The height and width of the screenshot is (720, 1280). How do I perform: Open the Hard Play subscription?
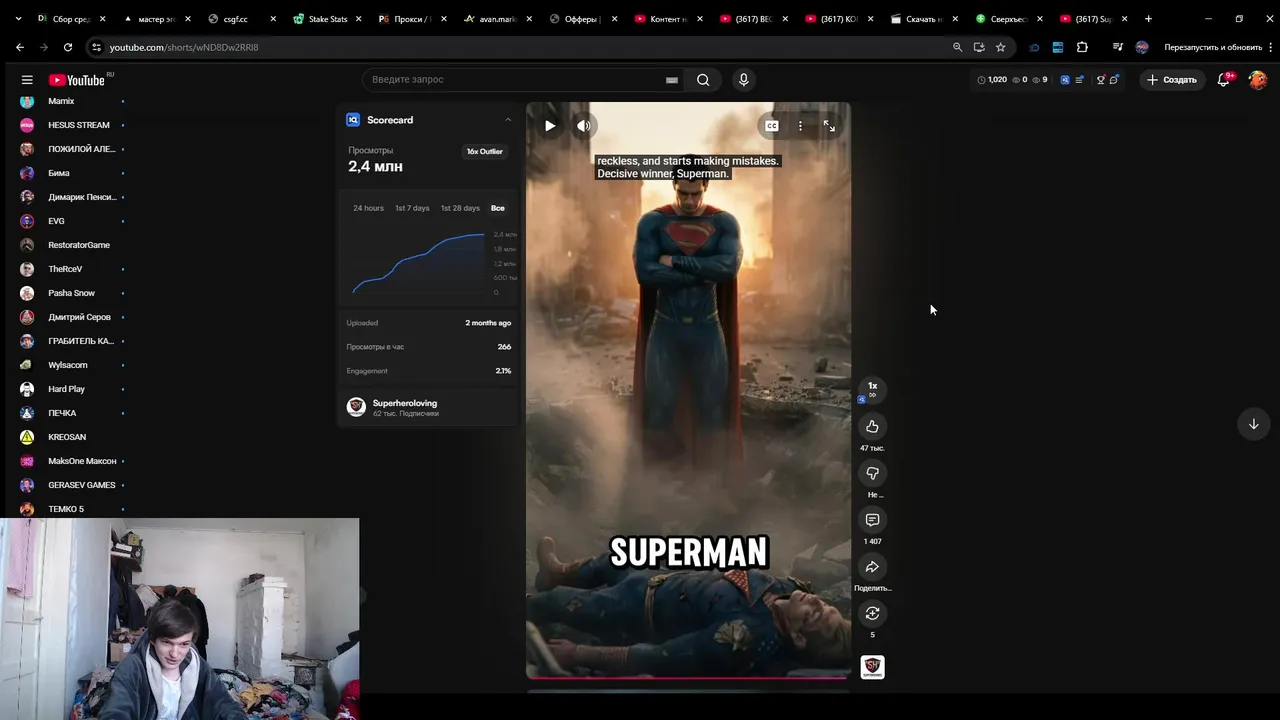(66, 389)
